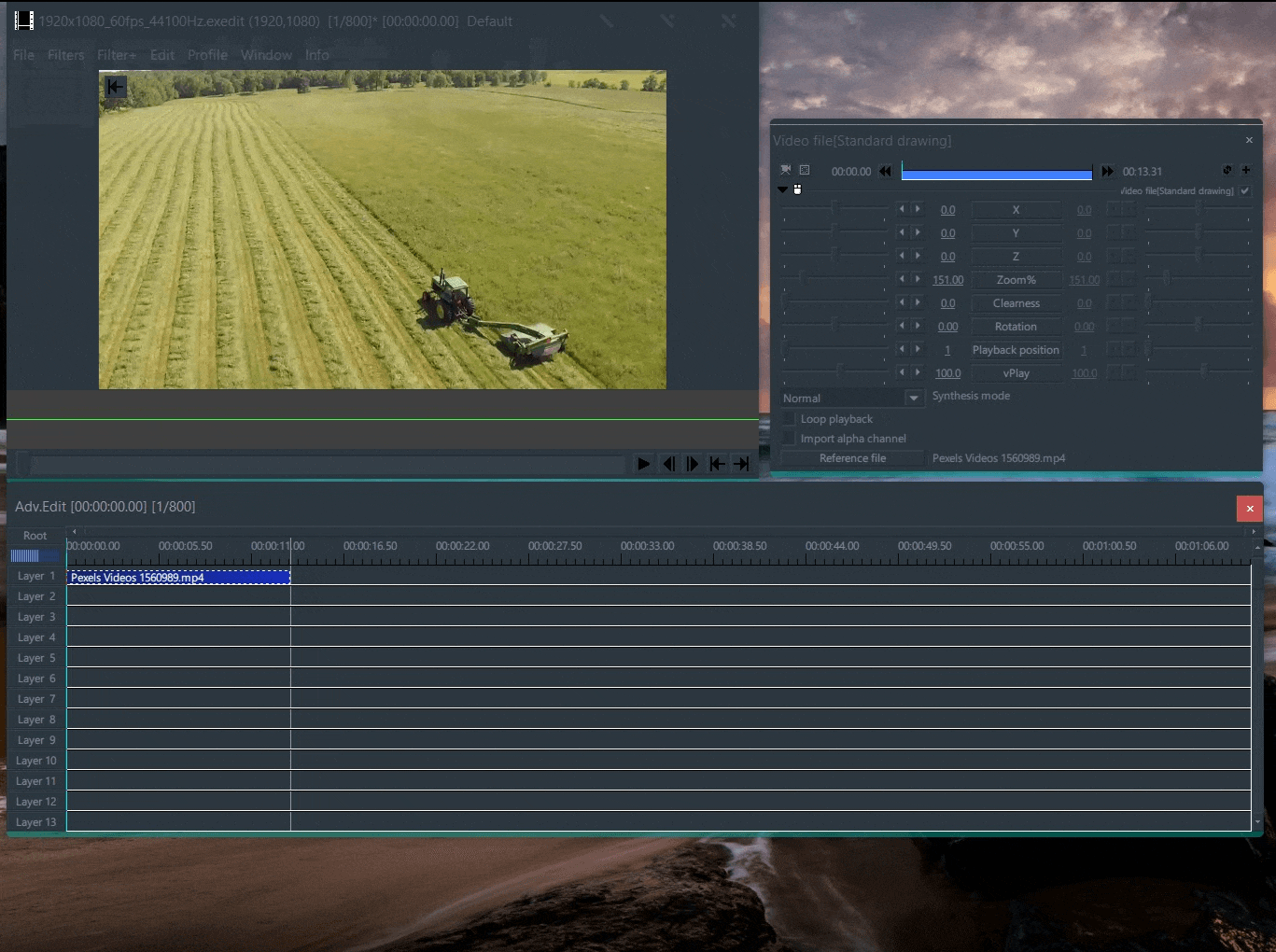Click the Root scene selector button
The width and height of the screenshot is (1276, 952).
click(x=35, y=536)
